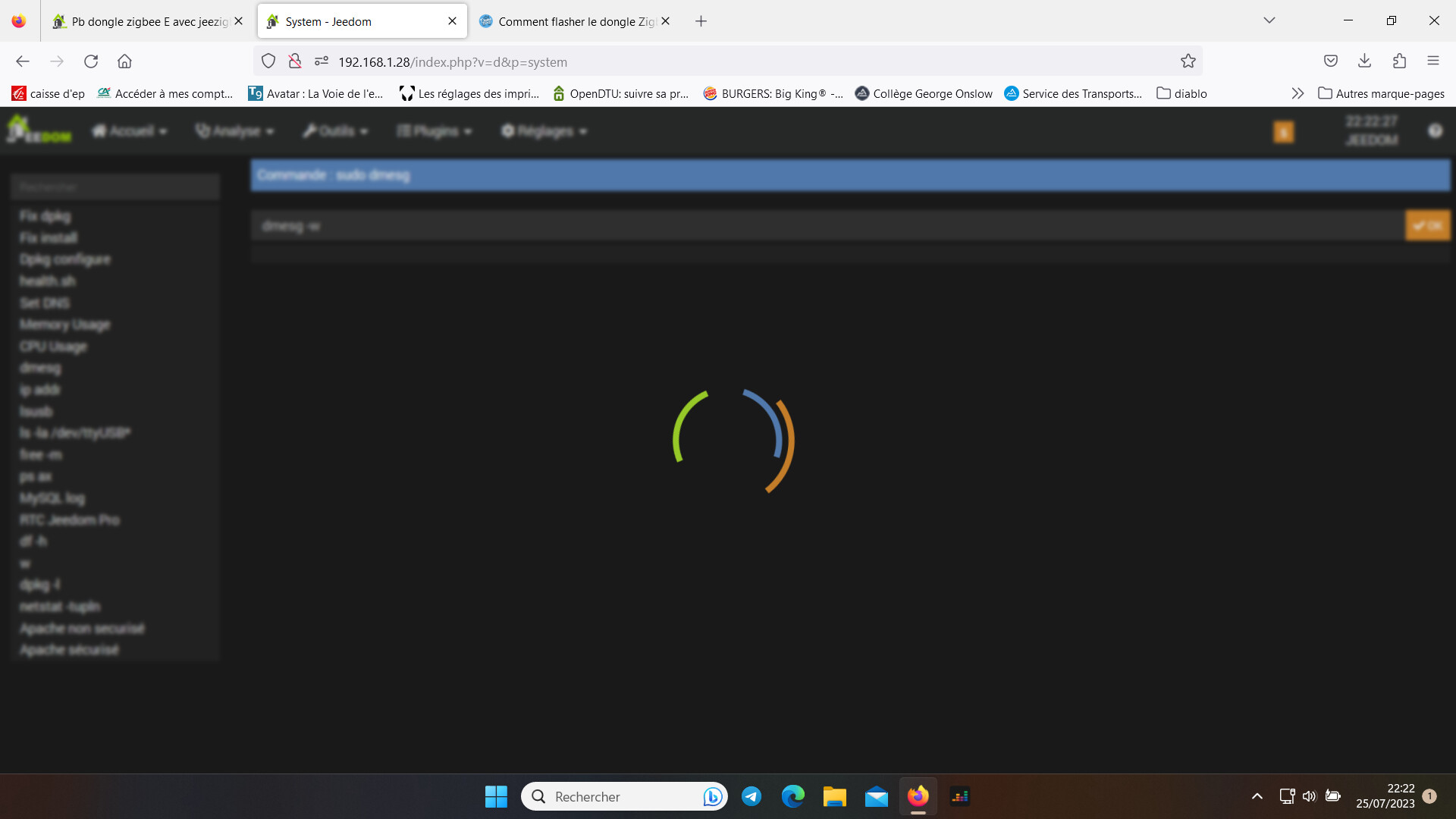Show hidden system tray icons
Viewport: 1456px width, 819px height.
pos(1257,796)
